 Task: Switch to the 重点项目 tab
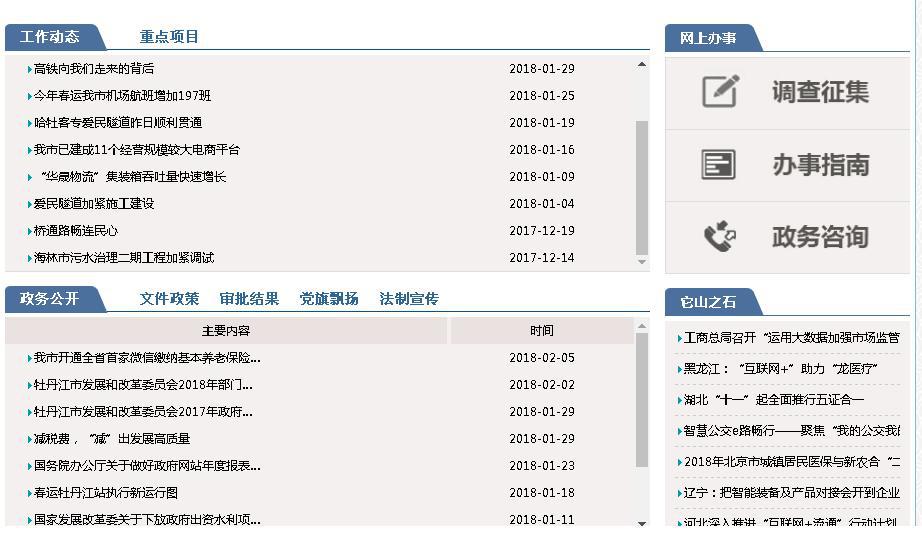(169, 37)
